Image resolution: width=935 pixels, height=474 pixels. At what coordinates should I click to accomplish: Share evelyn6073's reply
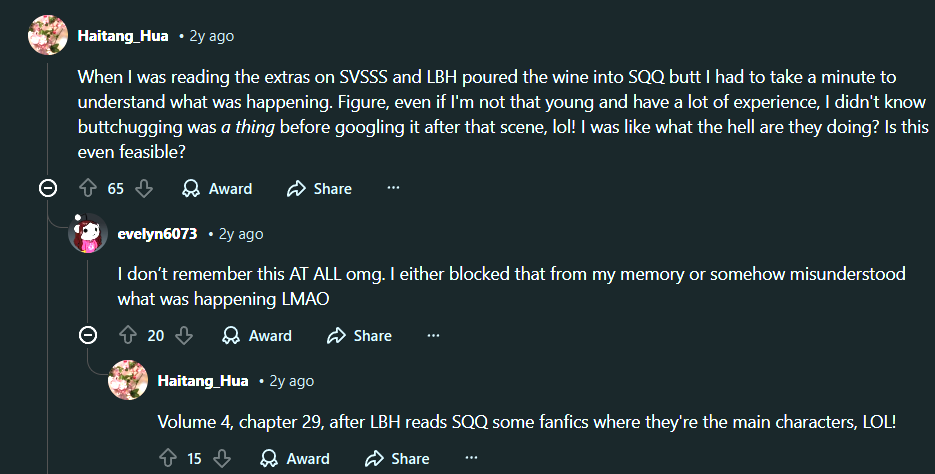[x=359, y=335]
